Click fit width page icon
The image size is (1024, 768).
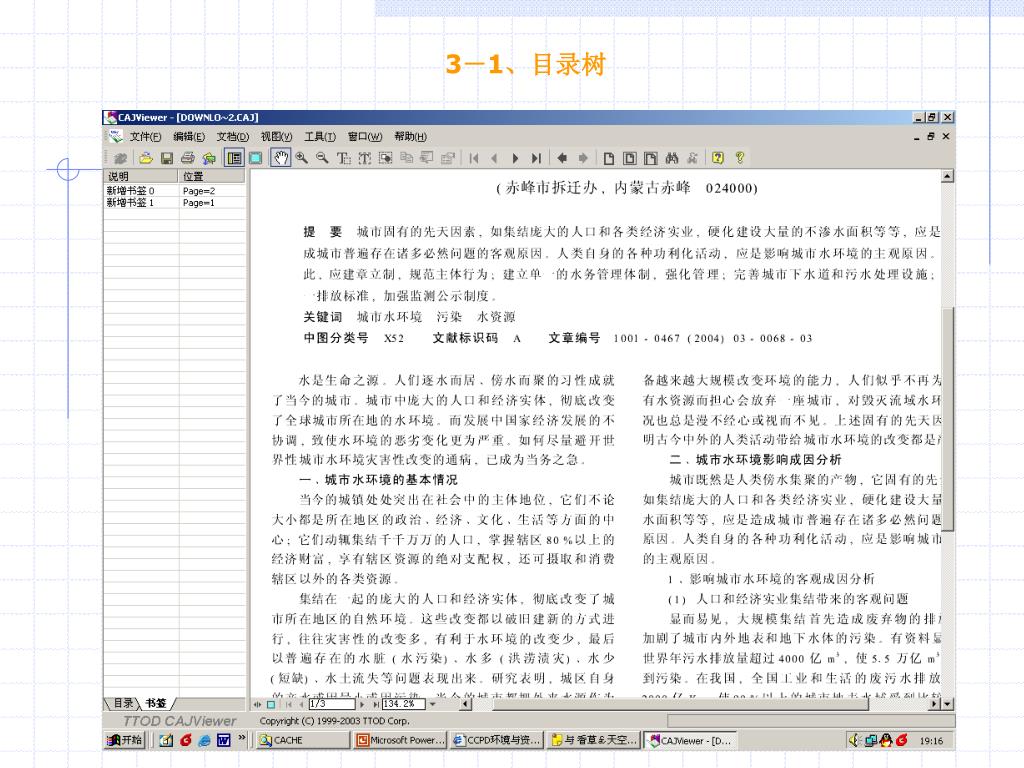point(630,157)
